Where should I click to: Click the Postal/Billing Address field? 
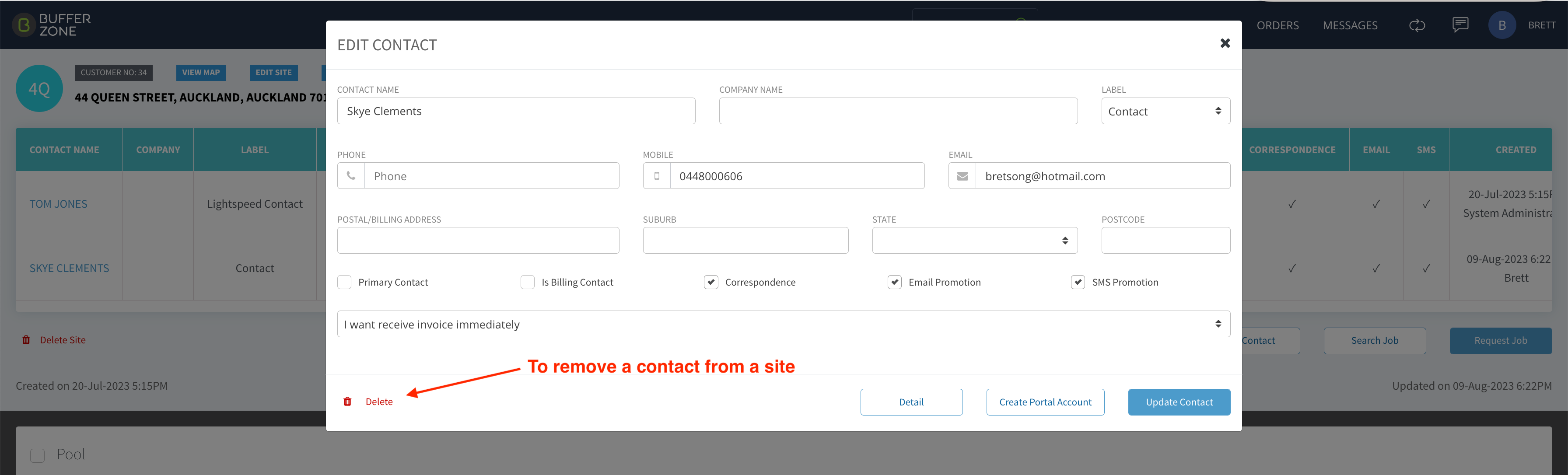coord(479,240)
